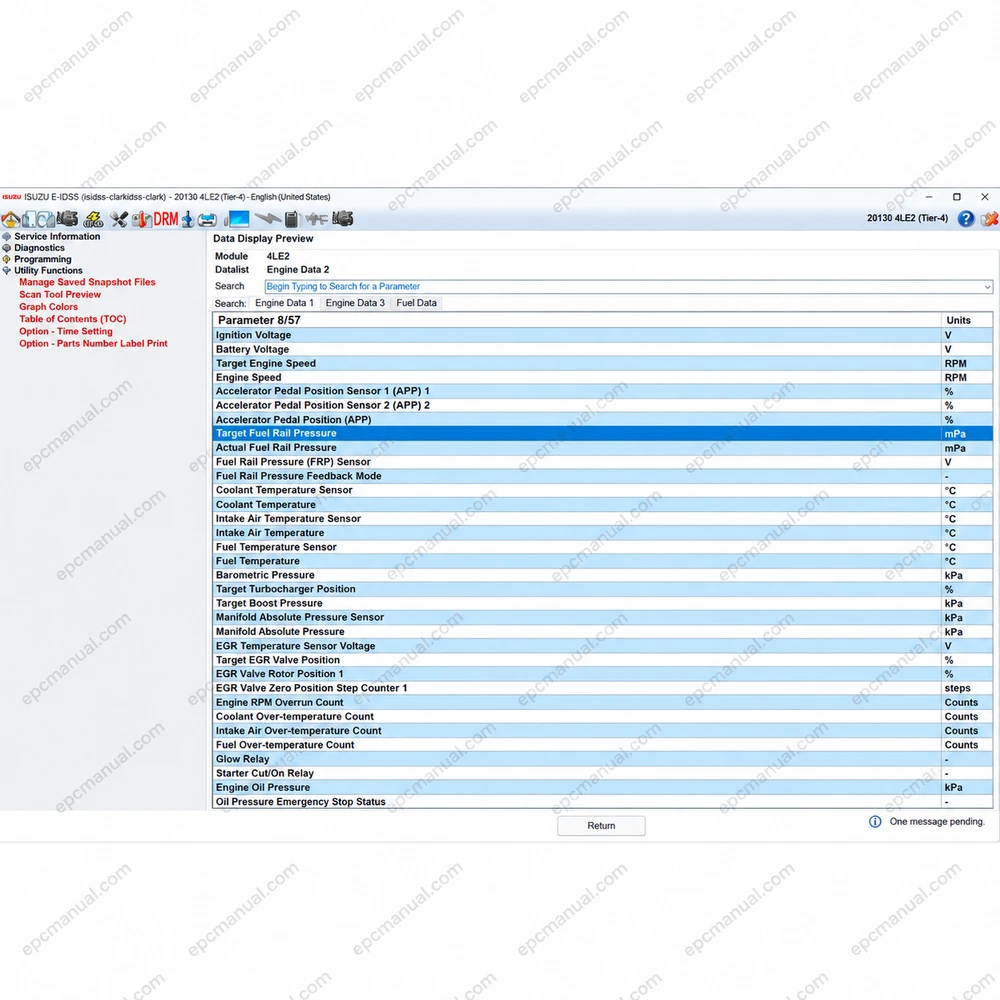
Task: Open Manage Saved Snapshot Files
Action: (87, 282)
